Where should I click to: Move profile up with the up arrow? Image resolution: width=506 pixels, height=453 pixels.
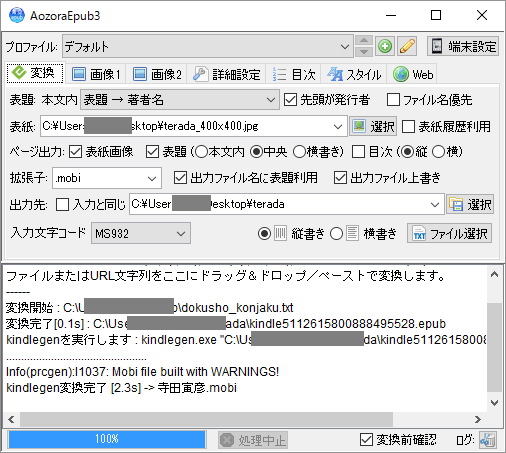(x=364, y=41)
